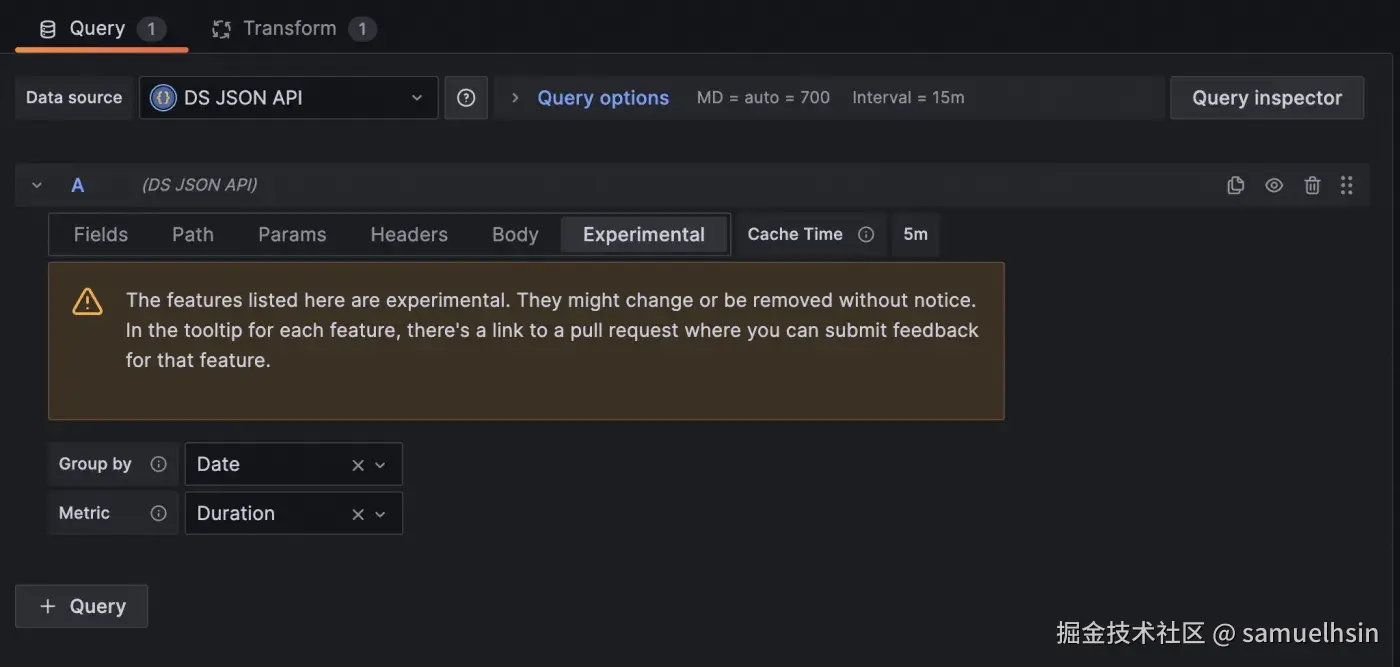Open data source help question icon
The height and width of the screenshot is (667, 1400).
pyautogui.click(x=466, y=98)
